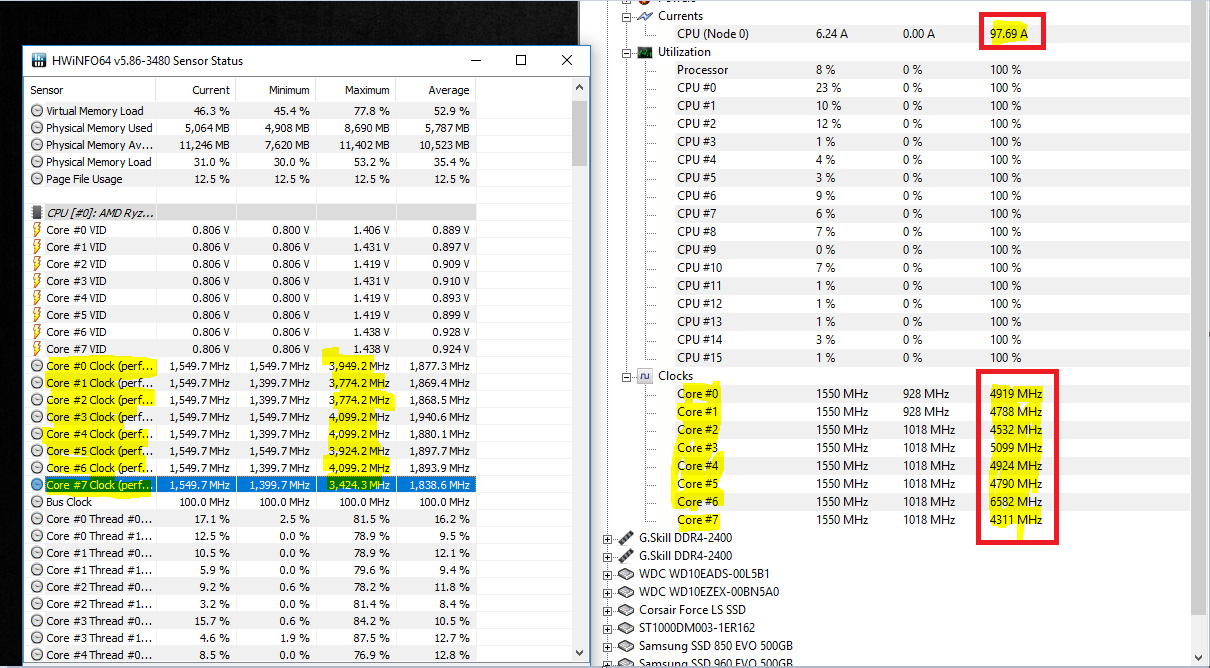This screenshot has height=668, width=1210.
Task: Expand the Corsair Force LS SSD node
Action: 608,610
